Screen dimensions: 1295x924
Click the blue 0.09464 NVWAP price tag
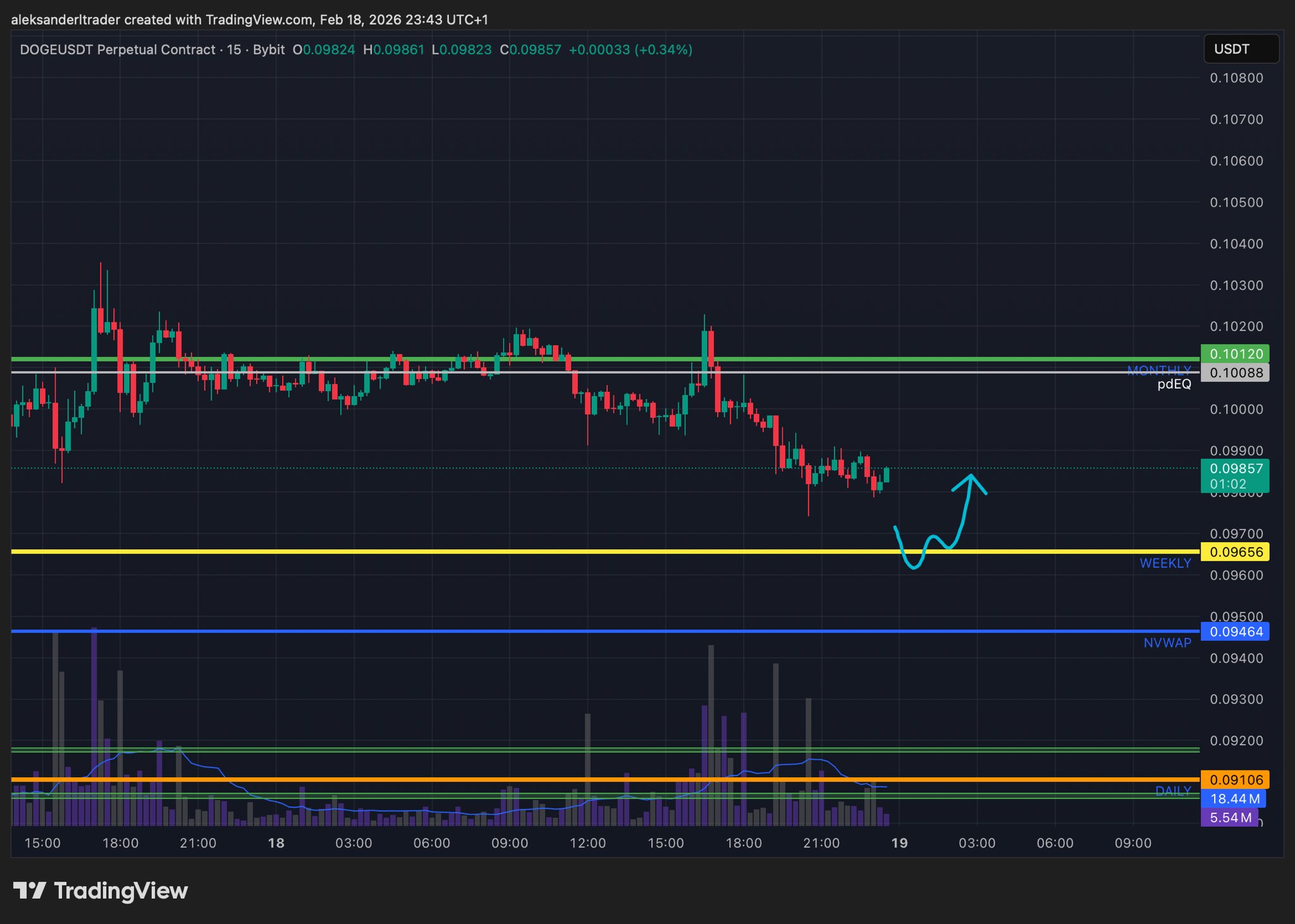point(1234,632)
